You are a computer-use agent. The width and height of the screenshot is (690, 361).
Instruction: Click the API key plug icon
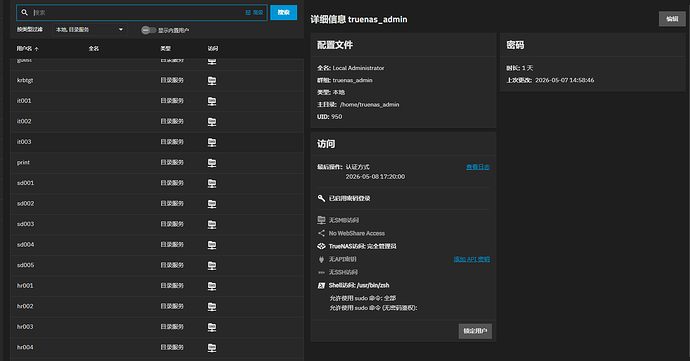[321, 259]
